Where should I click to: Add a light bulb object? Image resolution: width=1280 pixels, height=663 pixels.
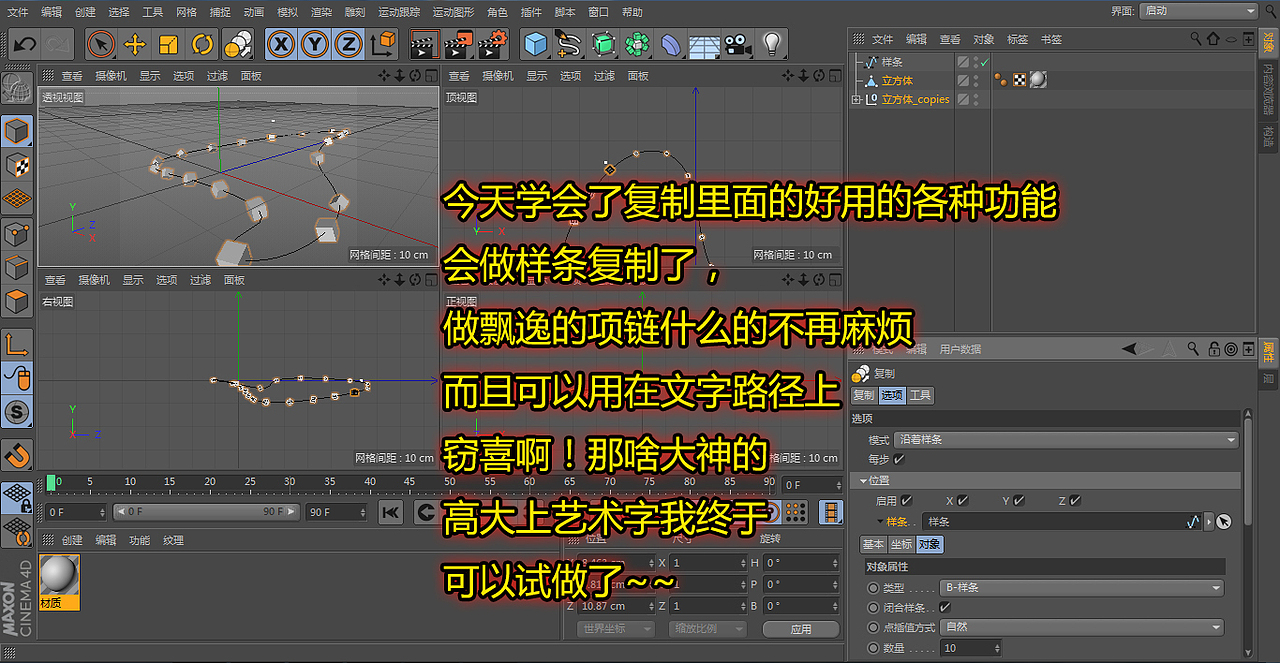(771, 44)
